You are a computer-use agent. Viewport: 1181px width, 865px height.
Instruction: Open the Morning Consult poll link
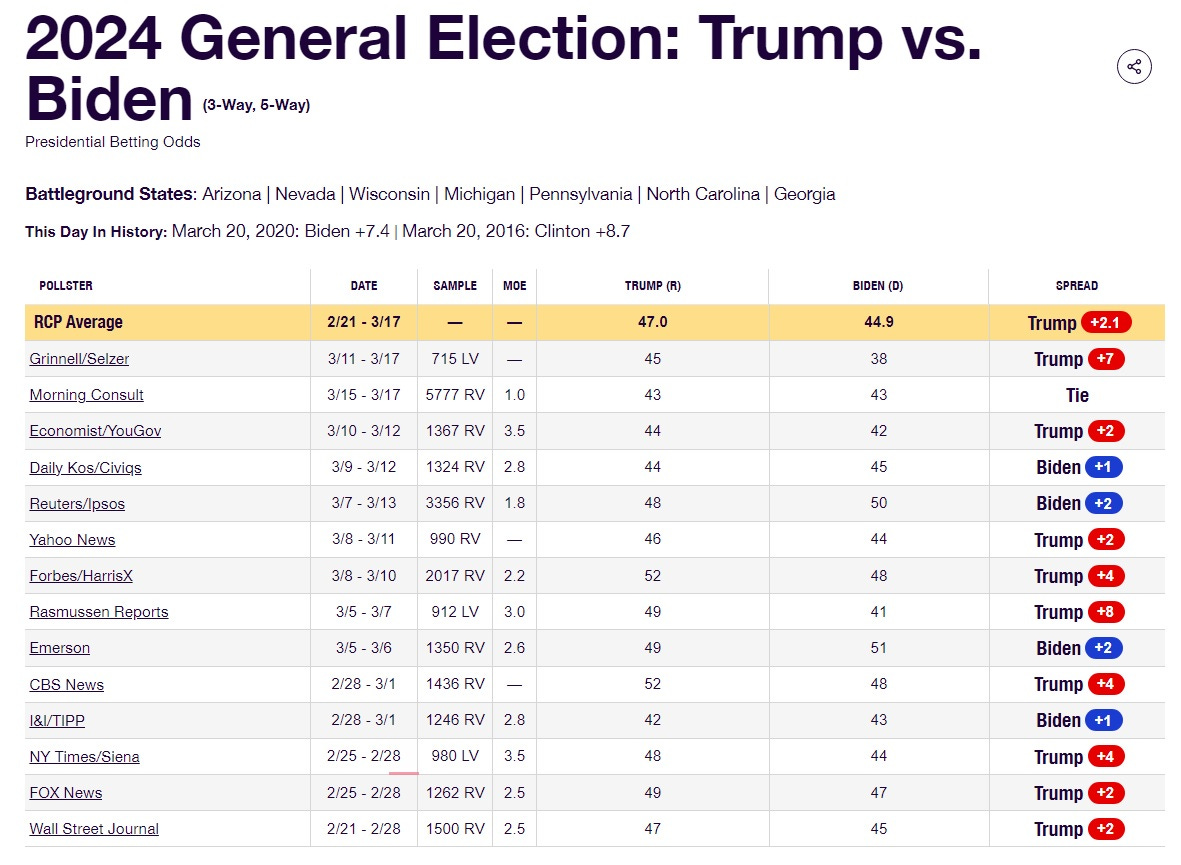[x=87, y=395]
